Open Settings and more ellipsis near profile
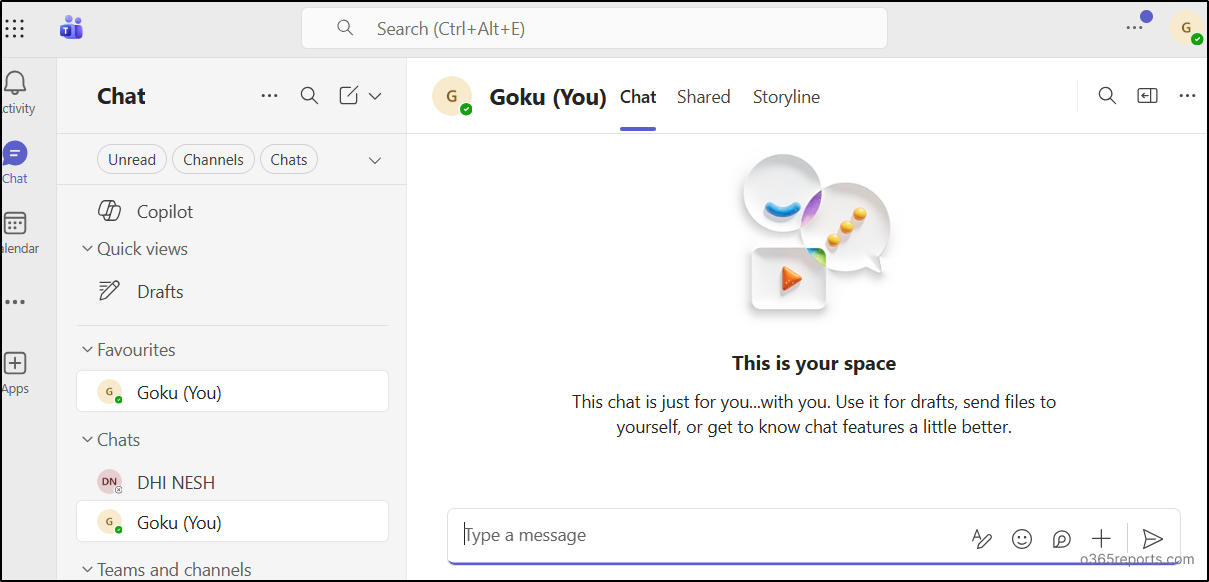Screen dimensions: 1209x582 click(1133, 28)
